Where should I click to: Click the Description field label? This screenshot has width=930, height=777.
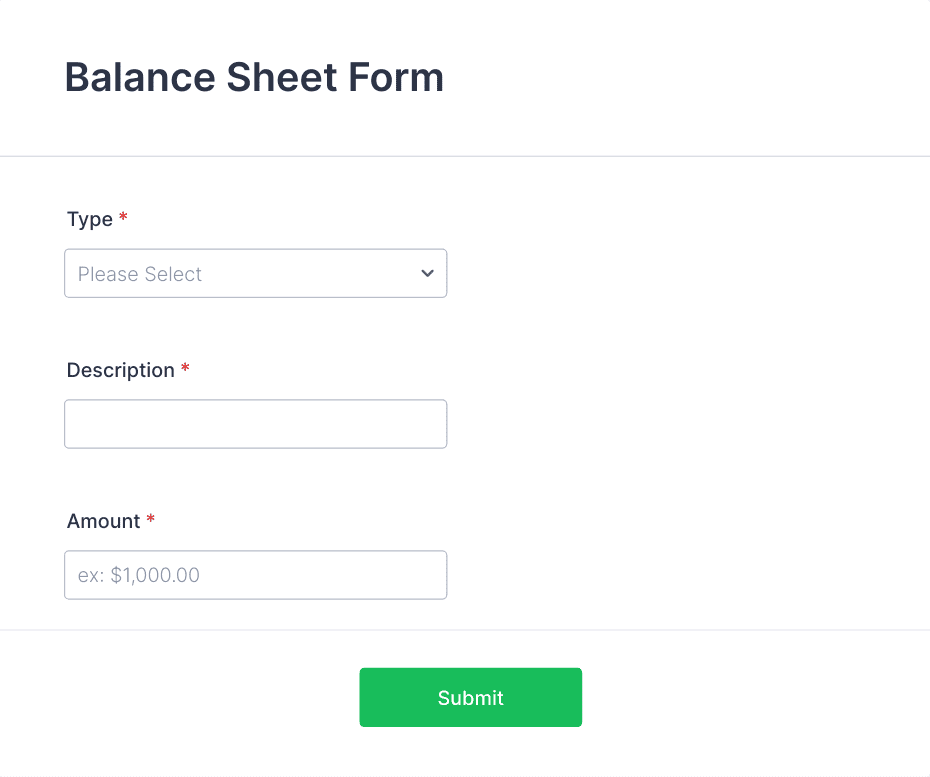pos(121,370)
